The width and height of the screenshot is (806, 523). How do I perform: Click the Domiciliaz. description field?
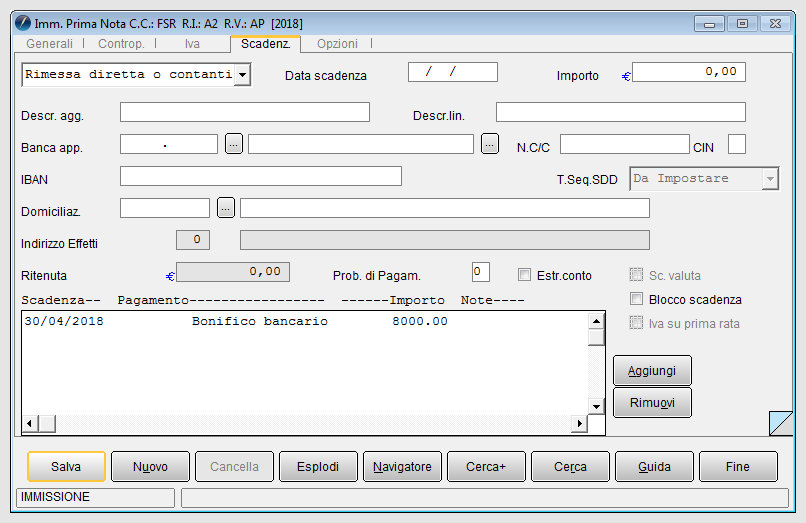click(445, 208)
